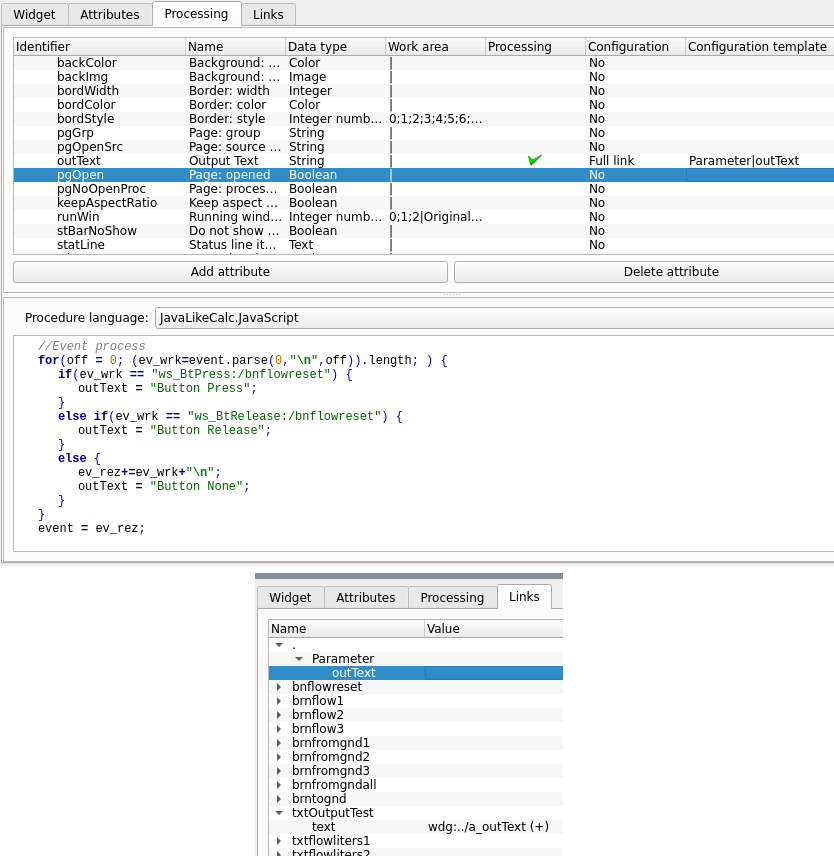Select the pgOpen attribute row
This screenshot has height=856, width=834.
pyautogui.click(x=80, y=175)
